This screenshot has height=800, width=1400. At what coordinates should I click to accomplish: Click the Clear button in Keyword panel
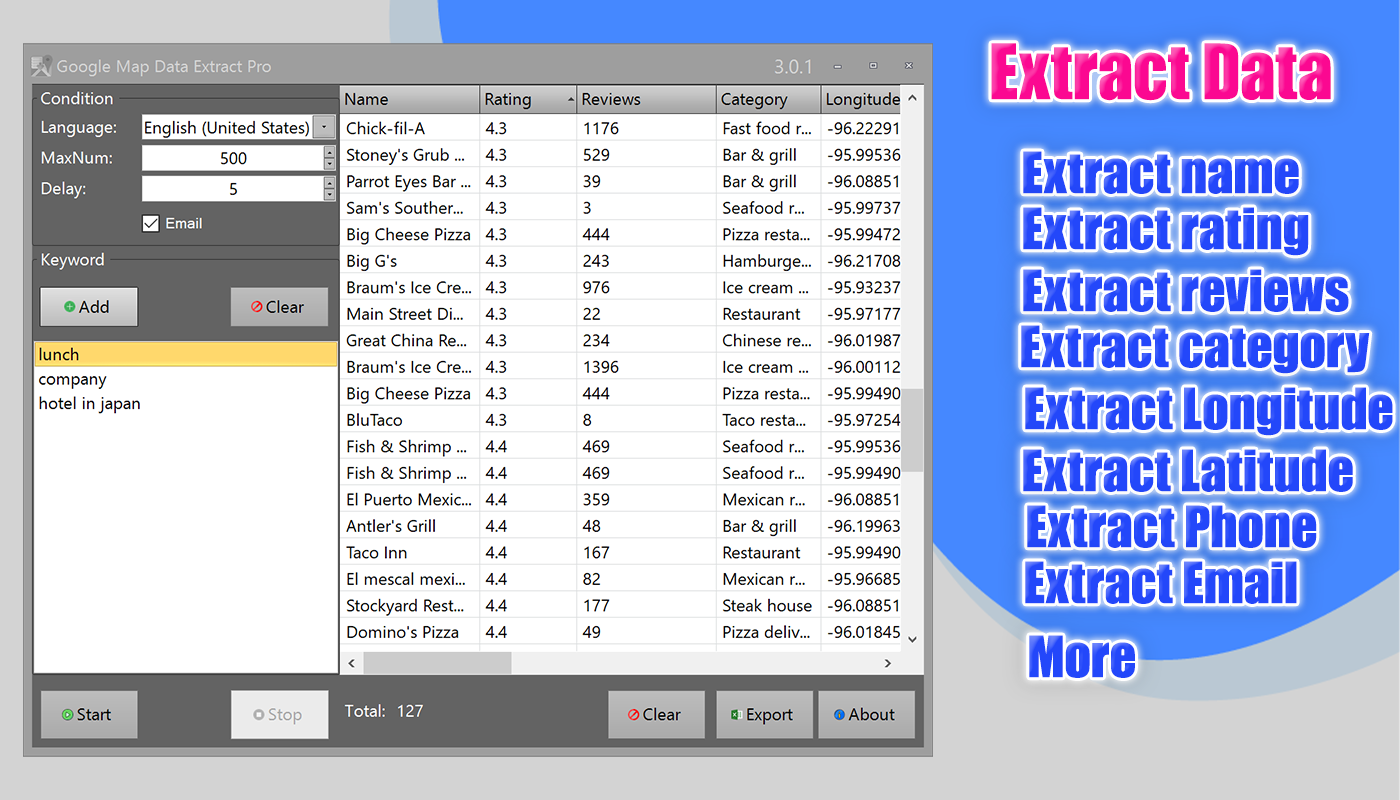pos(279,307)
